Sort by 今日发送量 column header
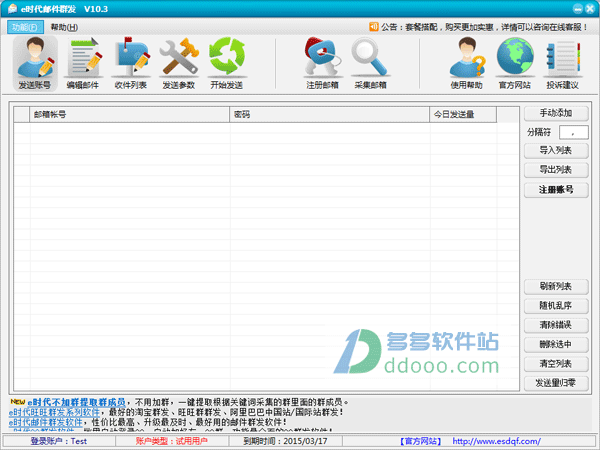 (463, 114)
